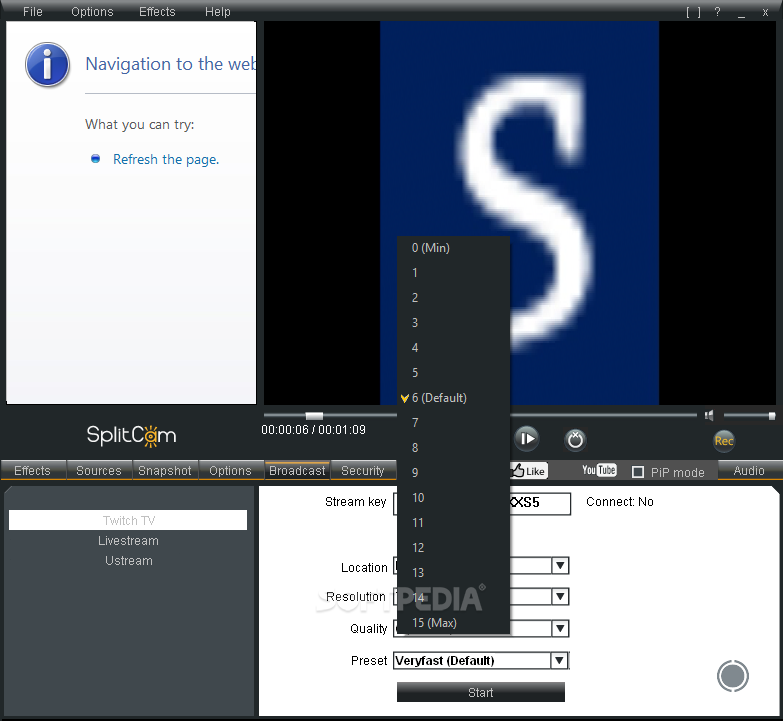Expand the Resolution dropdown arrow
This screenshot has width=783, height=721.
click(560, 597)
